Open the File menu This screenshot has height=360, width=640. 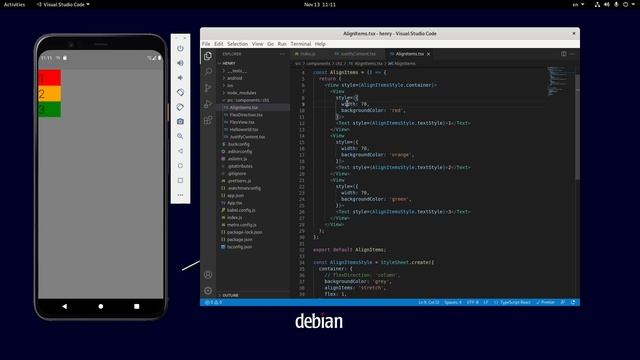coord(206,44)
